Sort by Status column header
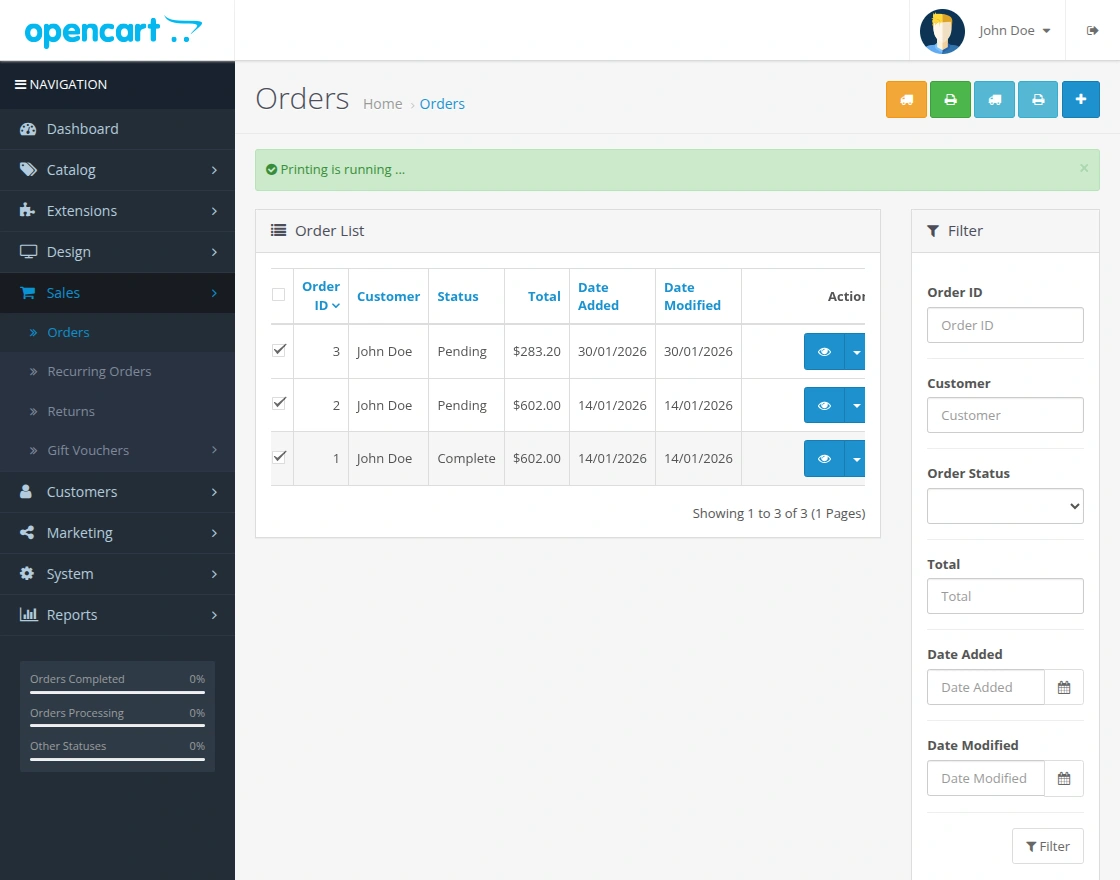The image size is (1120, 880). tap(458, 296)
